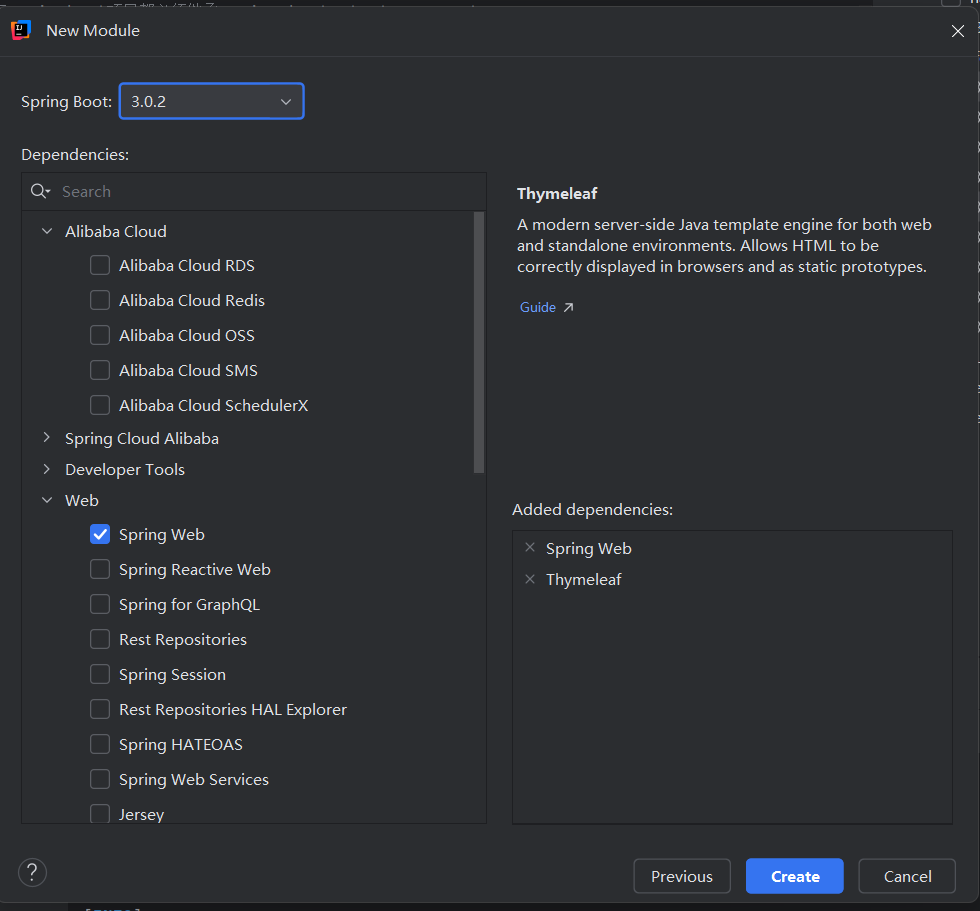Remove Thymeleaf from added dependencies
The height and width of the screenshot is (911, 980).
point(530,579)
